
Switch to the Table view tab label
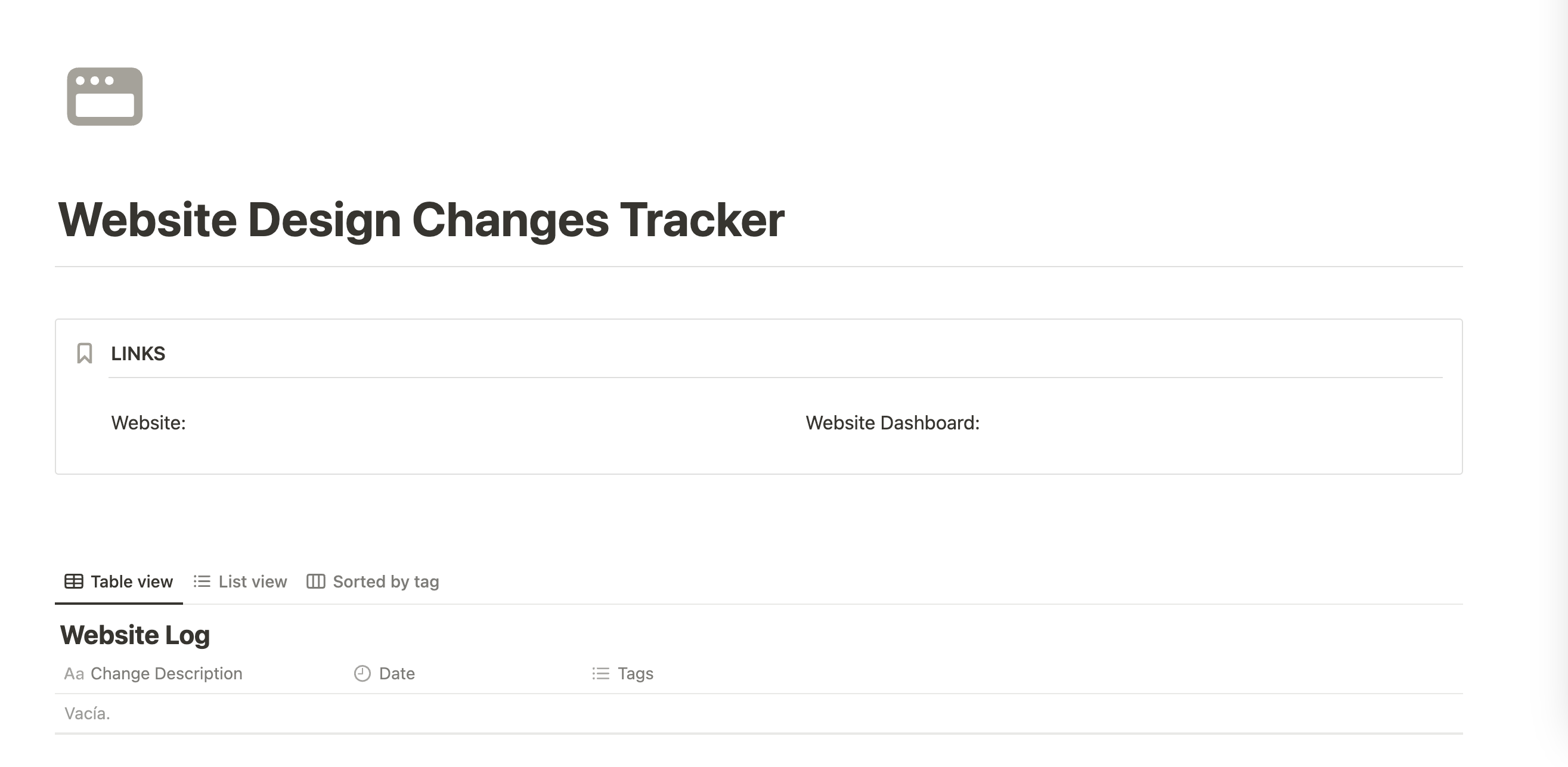[x=132, y=582]
